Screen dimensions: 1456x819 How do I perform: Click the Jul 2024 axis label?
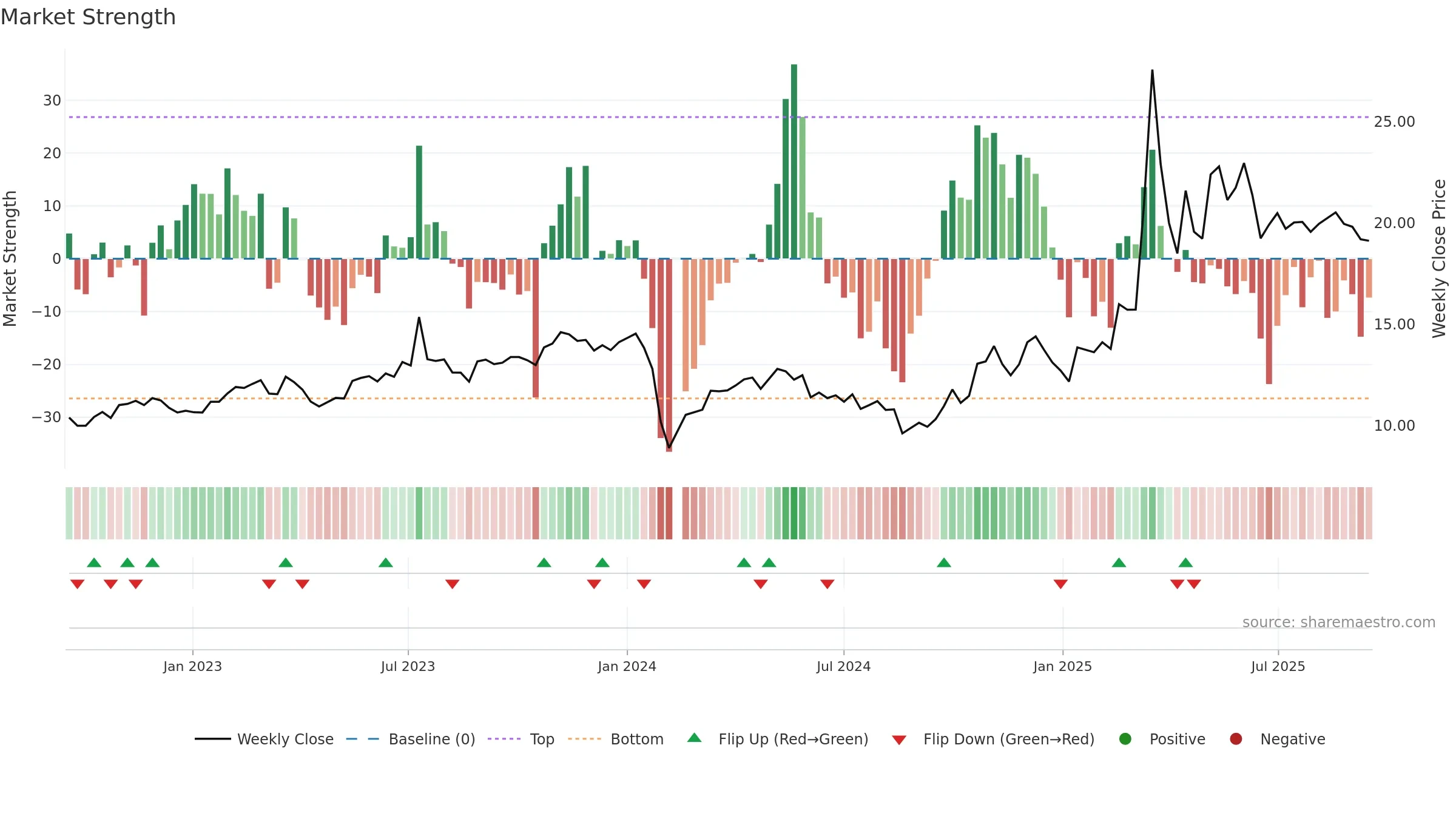pos(843,666)
